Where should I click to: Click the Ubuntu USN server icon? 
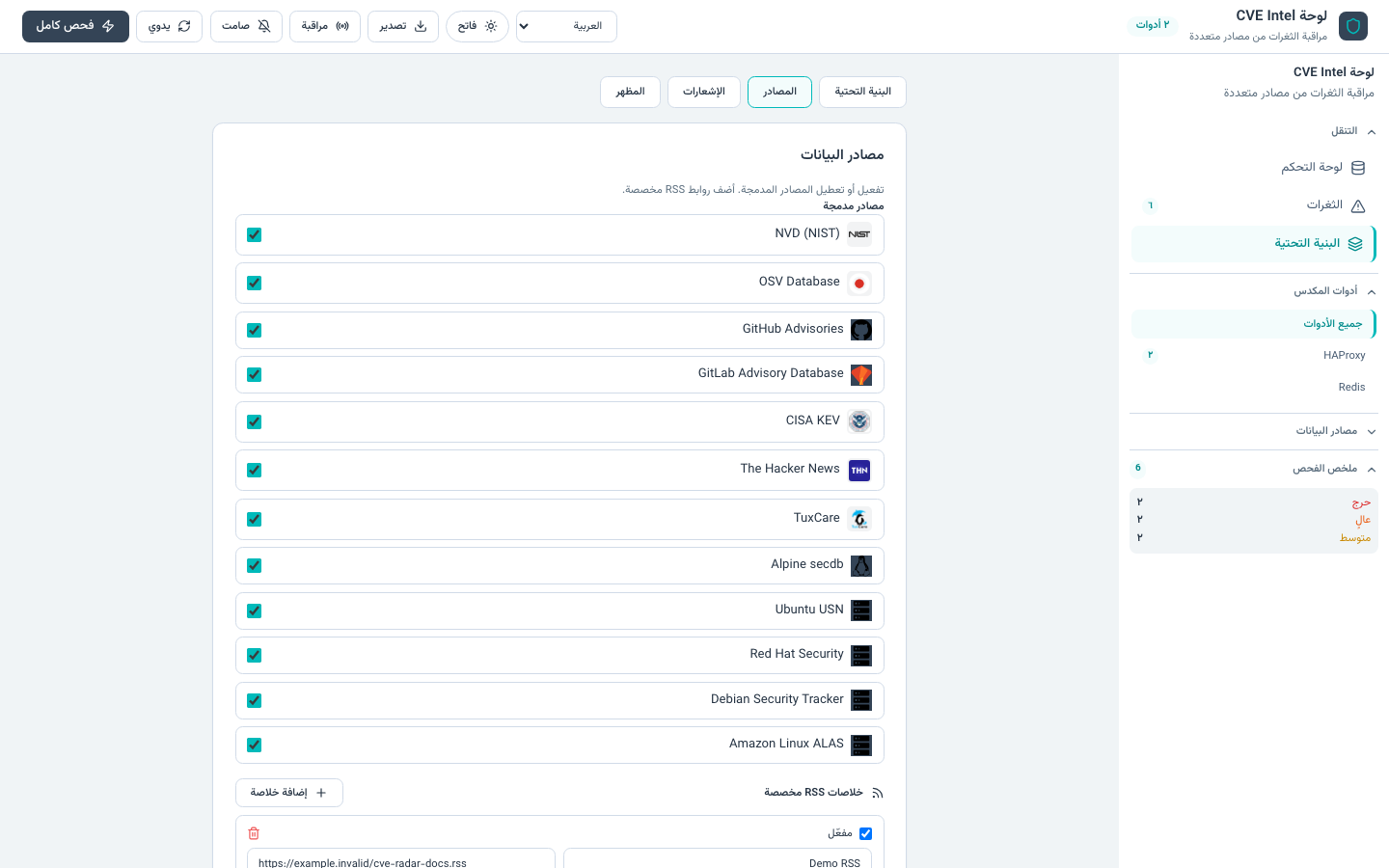click(x=861, y=610)
